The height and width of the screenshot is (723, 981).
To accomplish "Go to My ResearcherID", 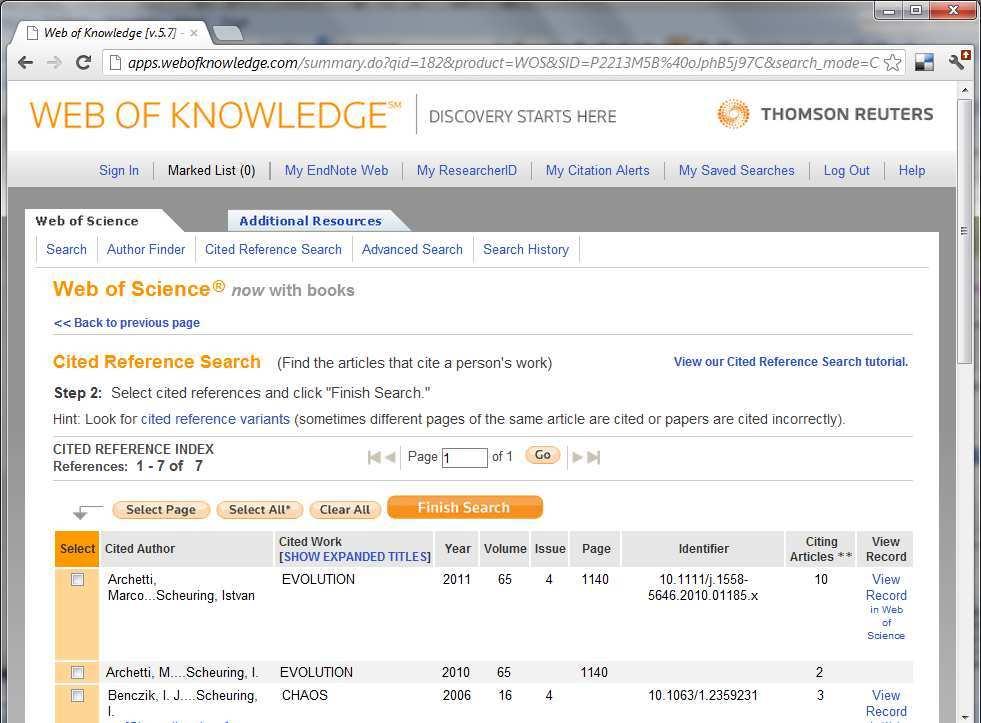I will (x=467, y=171).
